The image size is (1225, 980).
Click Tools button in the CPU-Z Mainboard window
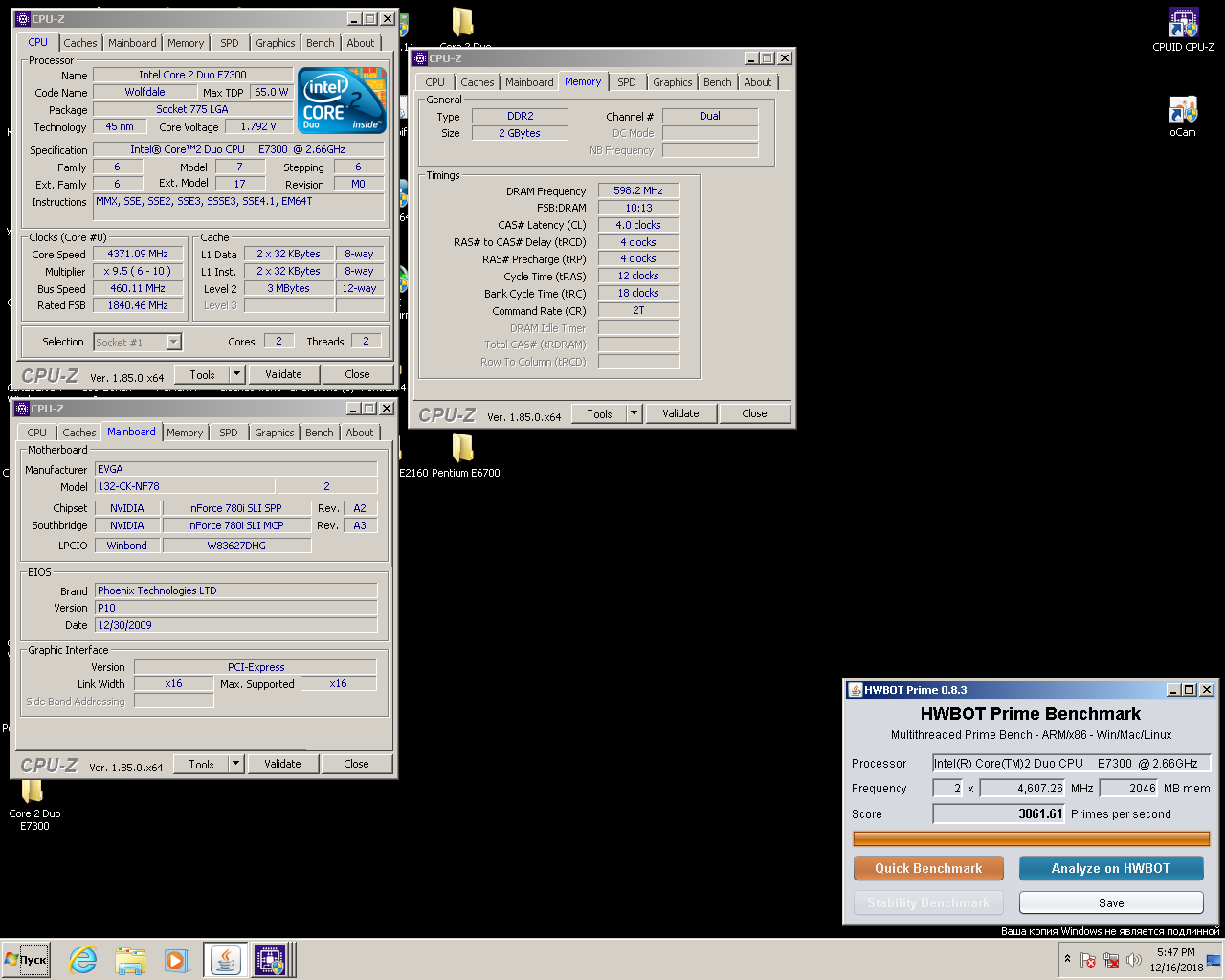point(201,764)
